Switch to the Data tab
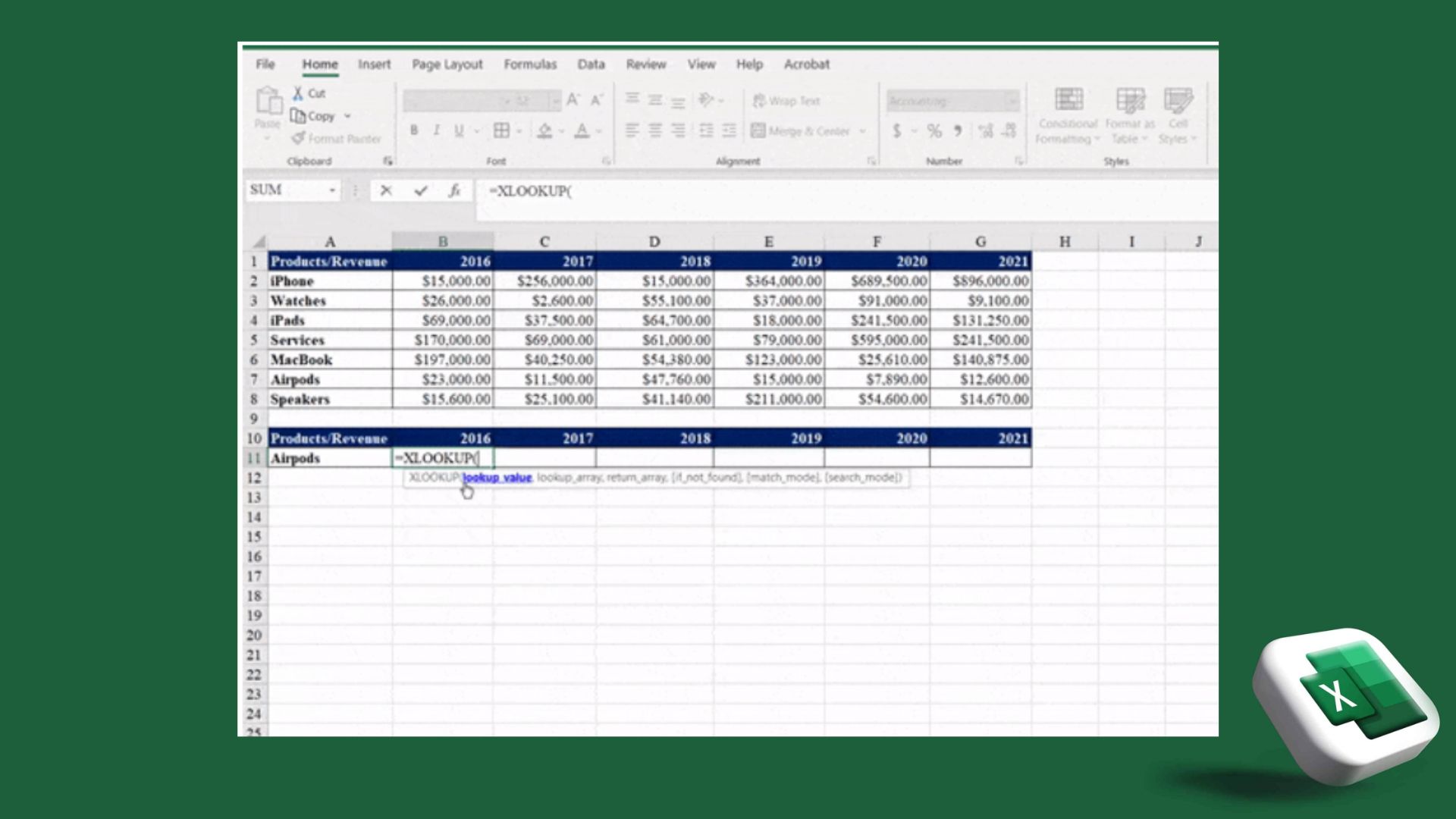1456x819 pixels. click(591, 64)
